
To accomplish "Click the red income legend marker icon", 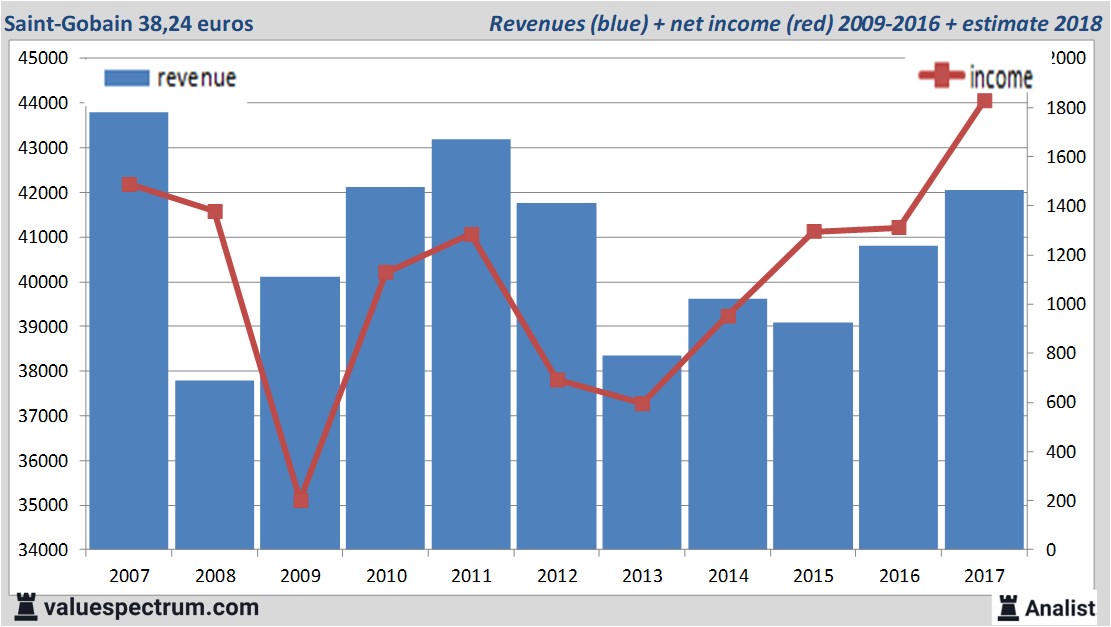I will 942,77.
